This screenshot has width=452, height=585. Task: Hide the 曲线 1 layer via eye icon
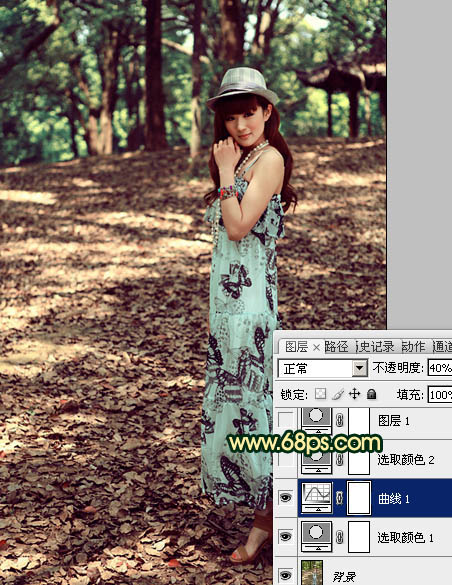(x=286, y=497)
